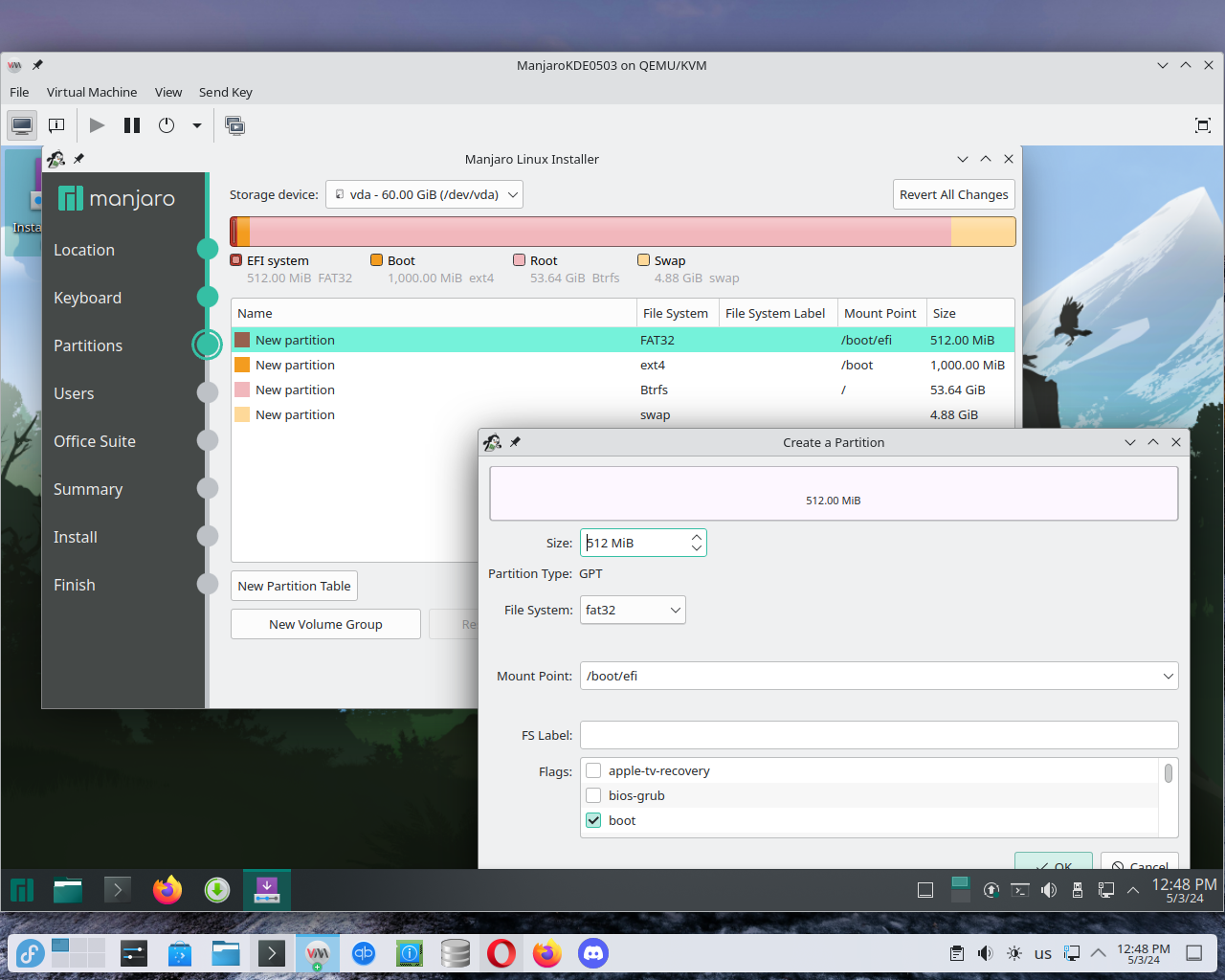1225x980 pixels.
Task: Confirm partition with OK button
Action: tap(1053, 860)
